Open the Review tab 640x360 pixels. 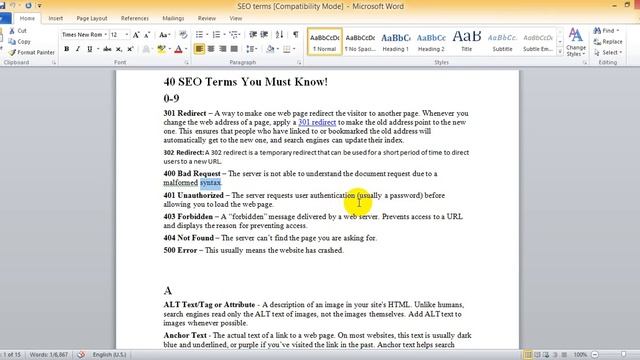coord(207,18)
